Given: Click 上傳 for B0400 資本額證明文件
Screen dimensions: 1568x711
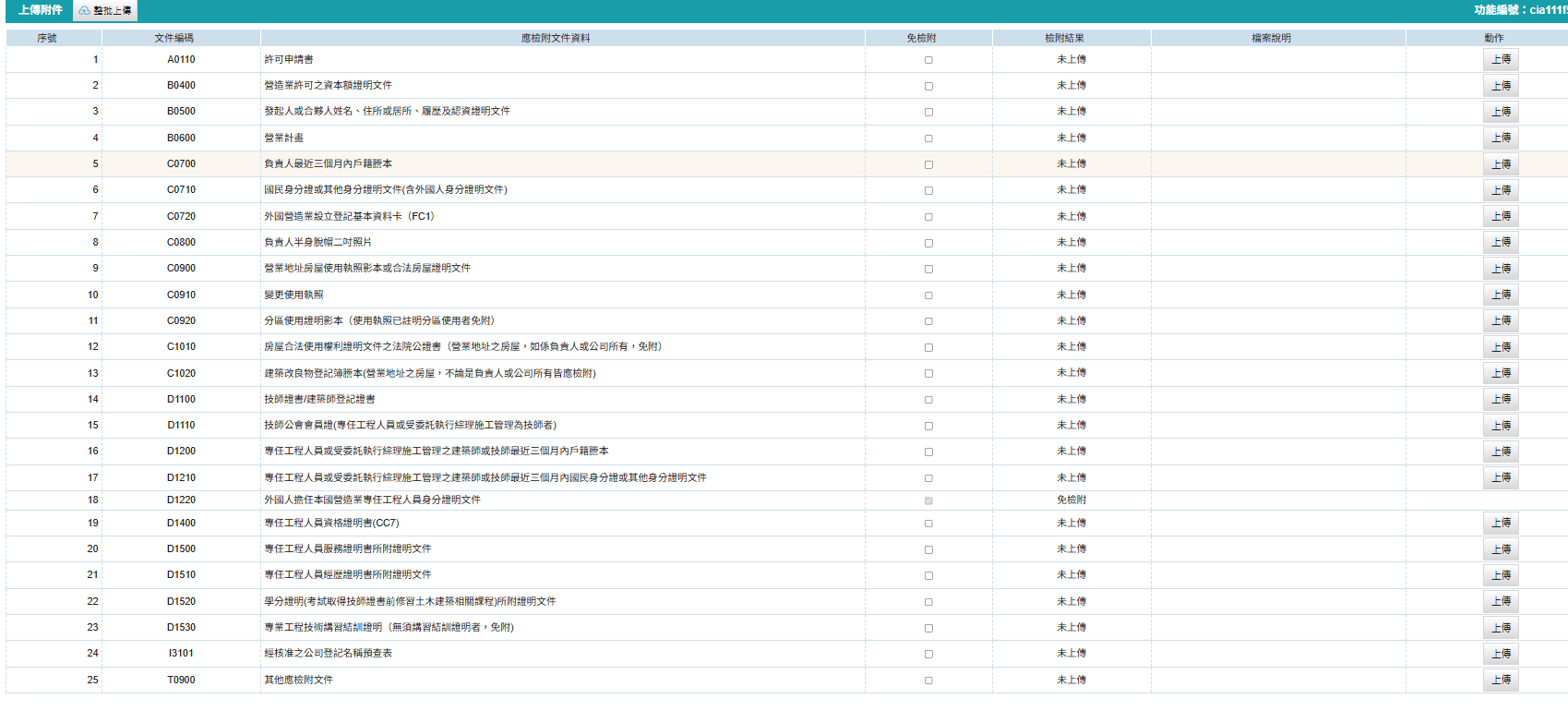Looking at the screenshot, I should 1501,86.
